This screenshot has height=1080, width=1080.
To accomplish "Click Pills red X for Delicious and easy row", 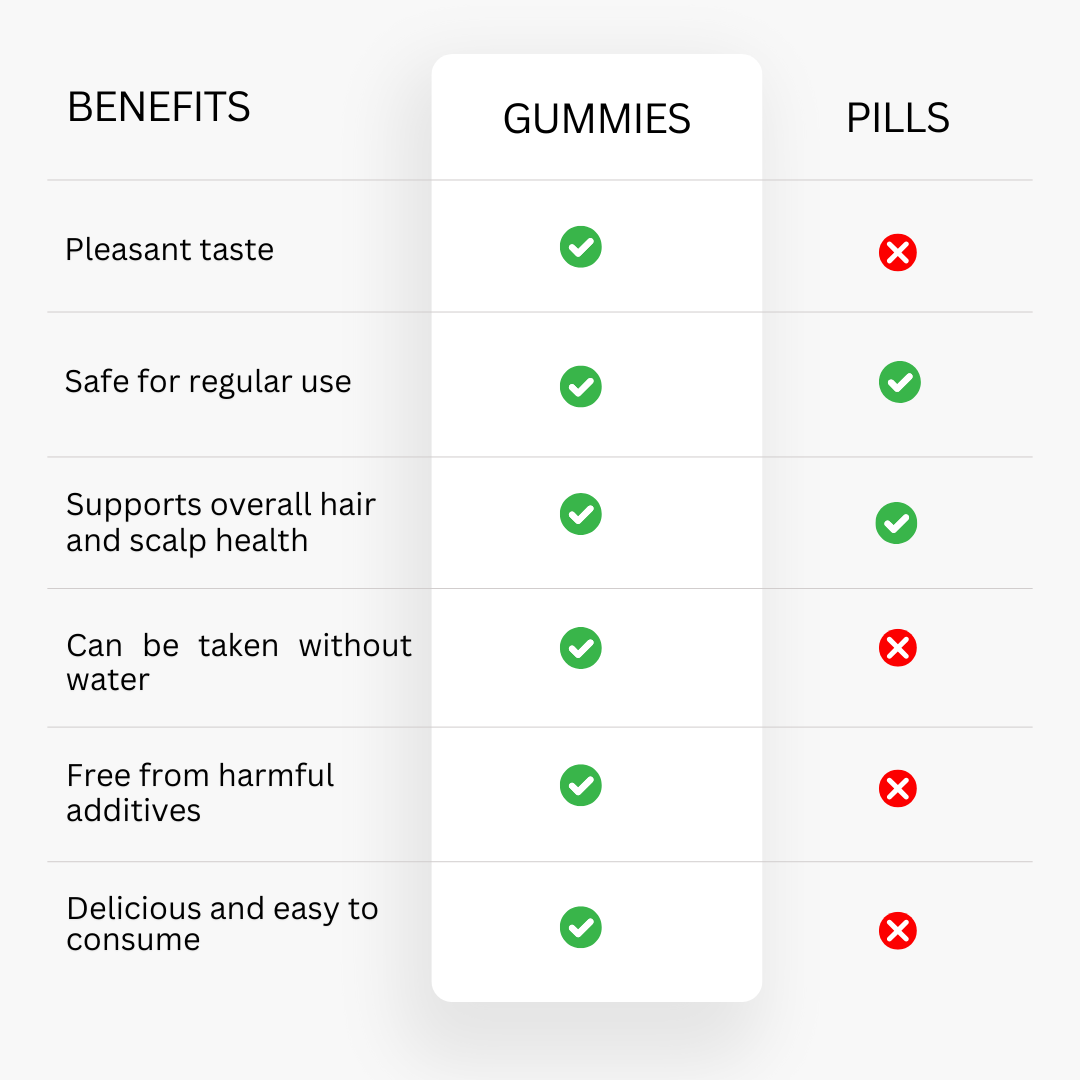I will 897,931.
